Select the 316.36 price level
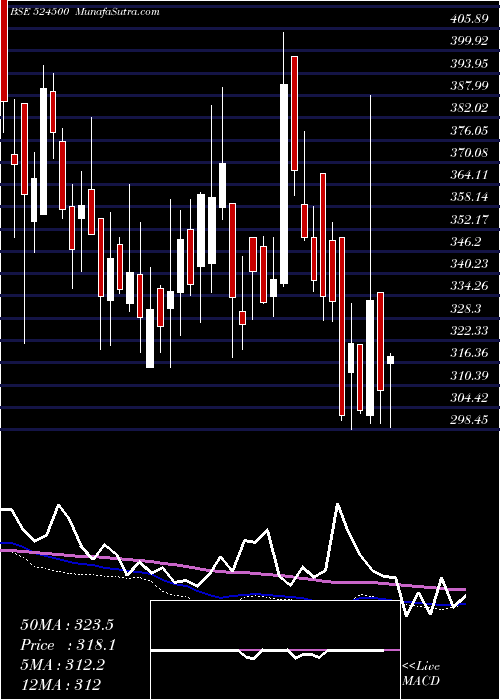 (x=470, y=353)
